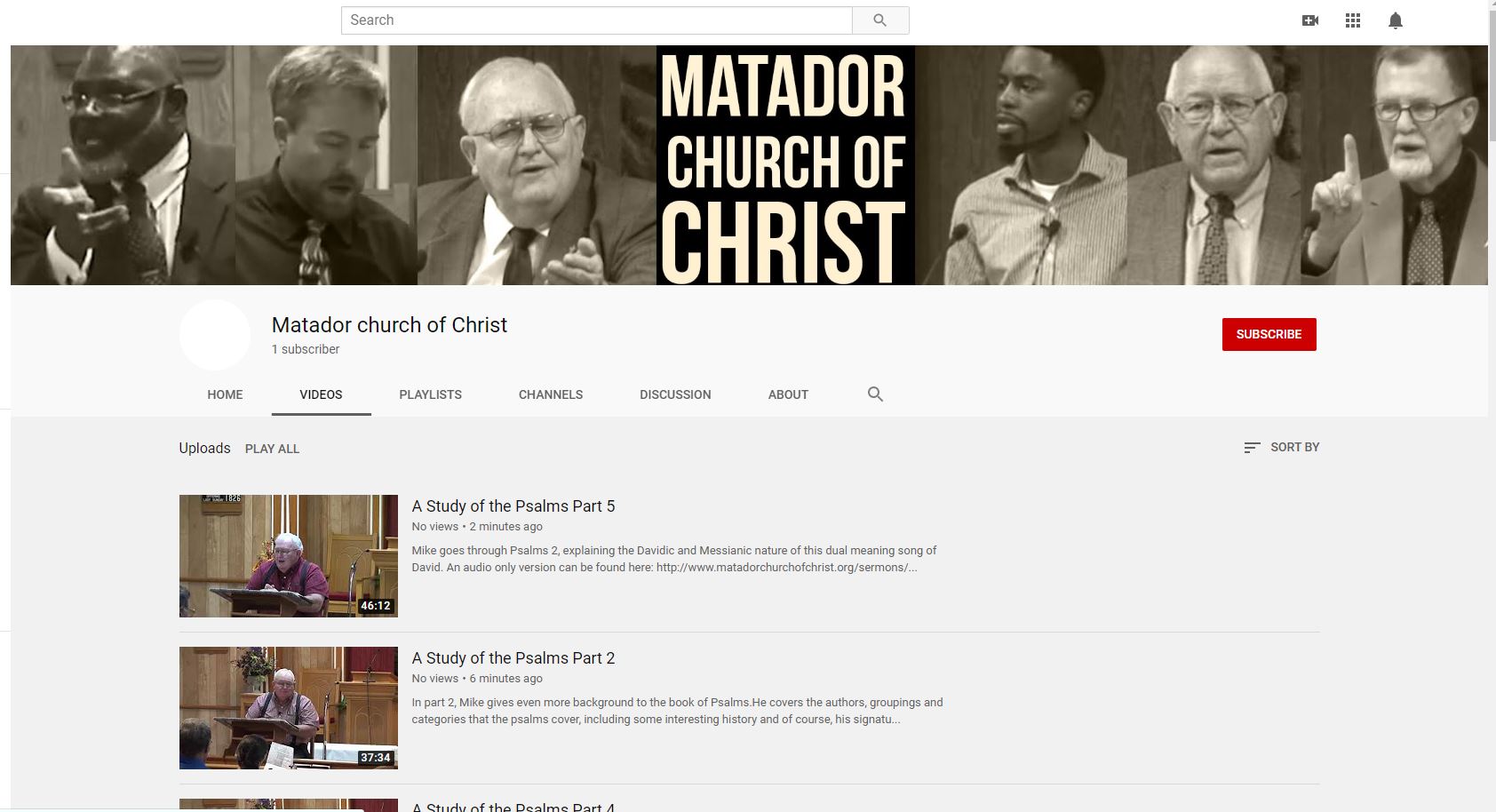Image resolution: width=1496 pixels, height=812 pixels.
Task: Select the Videos tab
Action: [x=321, y=394]
